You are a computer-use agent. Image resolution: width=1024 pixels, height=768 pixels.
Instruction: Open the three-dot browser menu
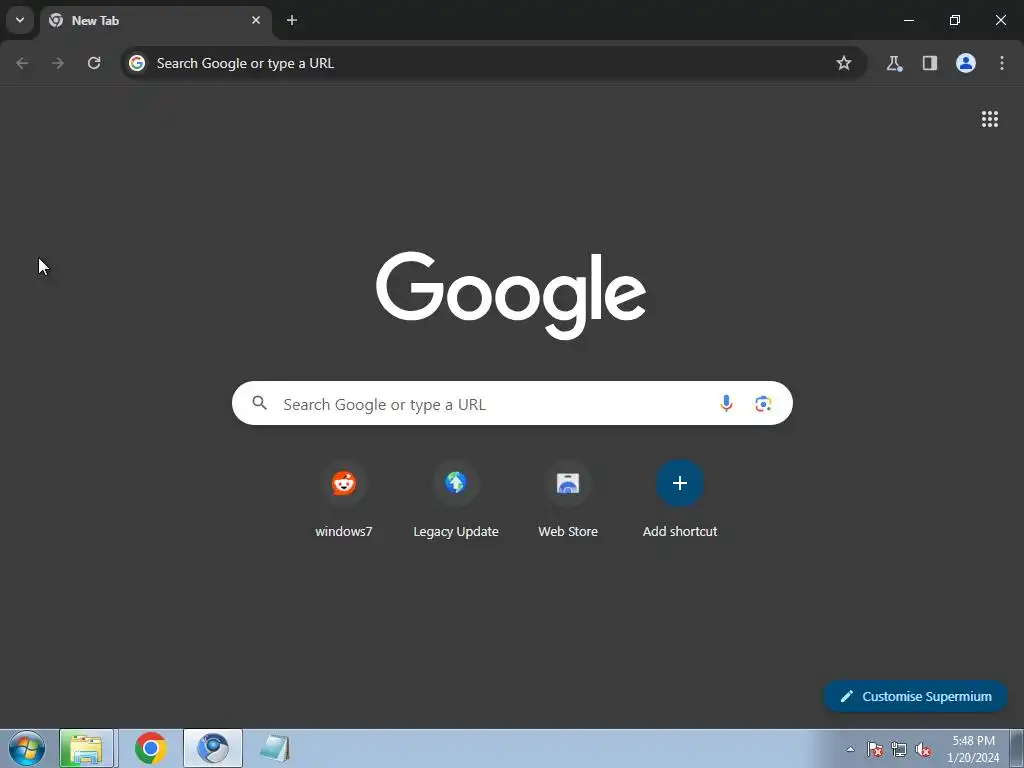pyautogui.click(x=1002, y=63)
